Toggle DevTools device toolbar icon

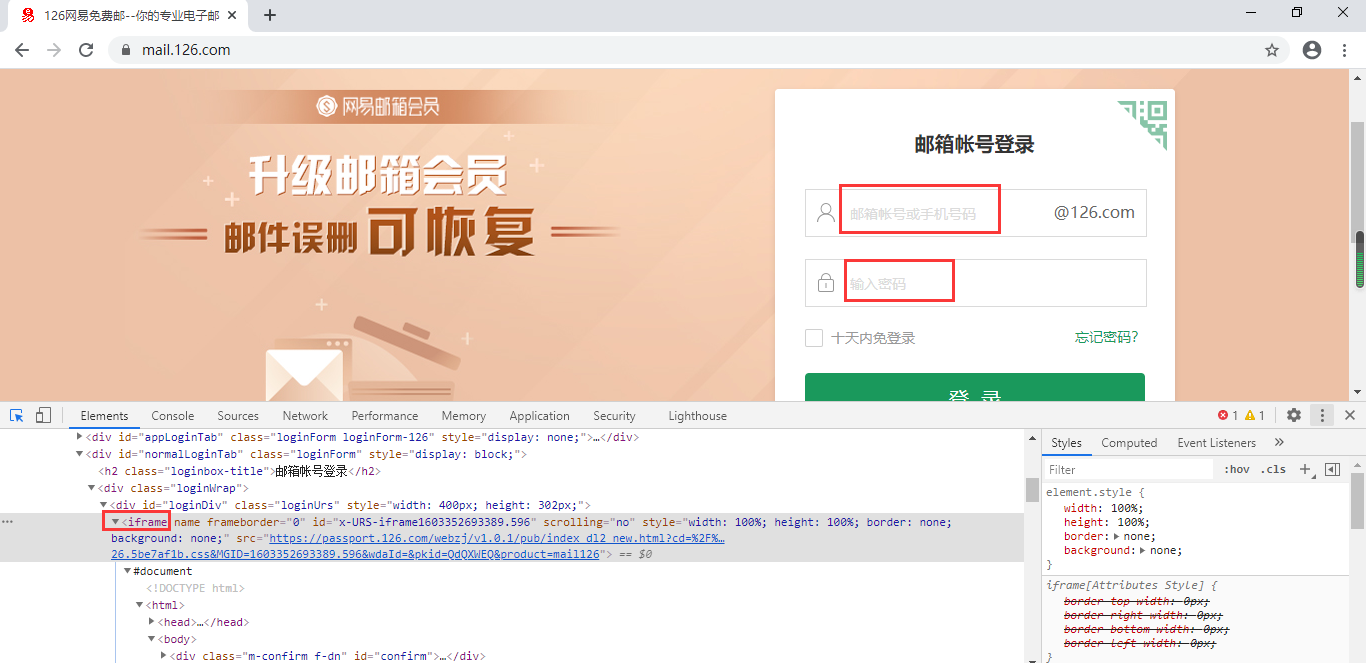click(x=43, y=415)
